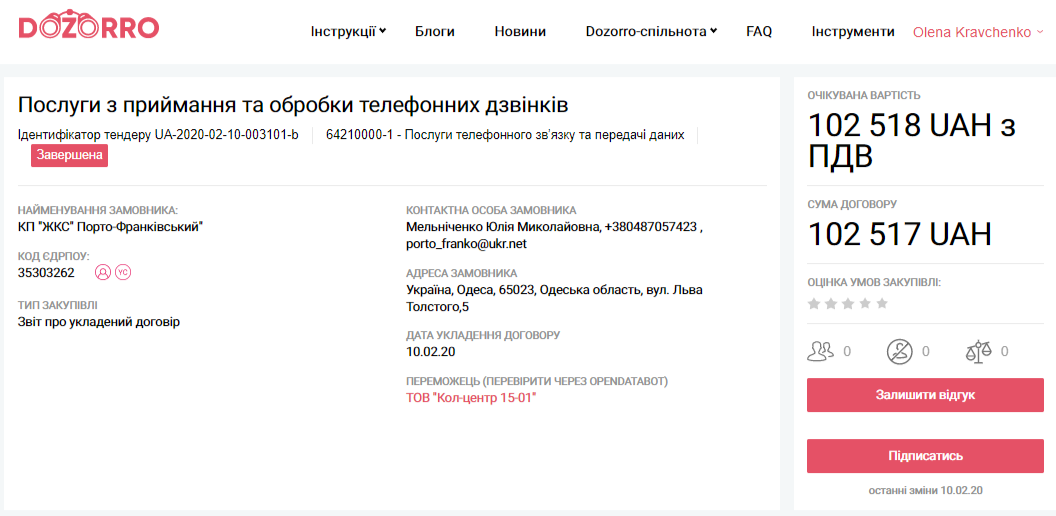Screen dimensions: 1056x516
Task: Click the Завершена status badge
Action: [x=69, y=155]
